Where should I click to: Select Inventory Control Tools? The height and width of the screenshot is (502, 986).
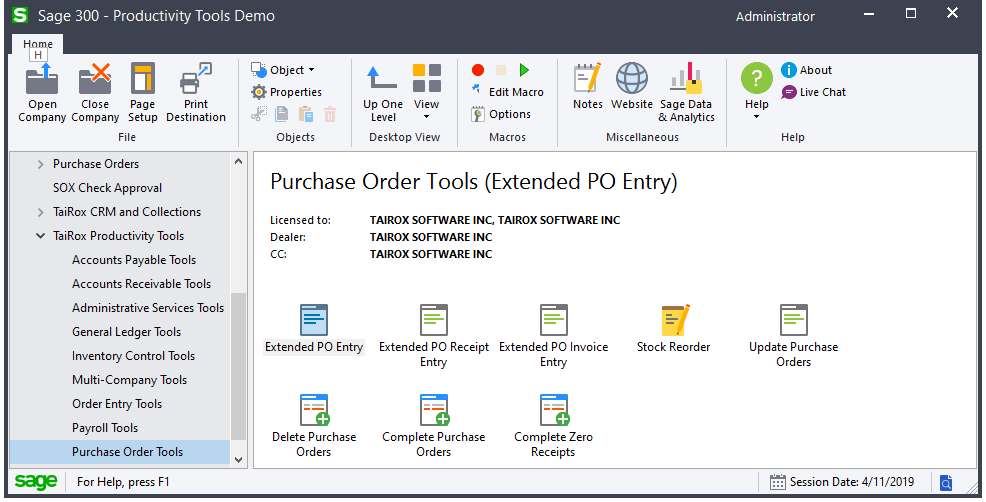click(x=133, y=355)
